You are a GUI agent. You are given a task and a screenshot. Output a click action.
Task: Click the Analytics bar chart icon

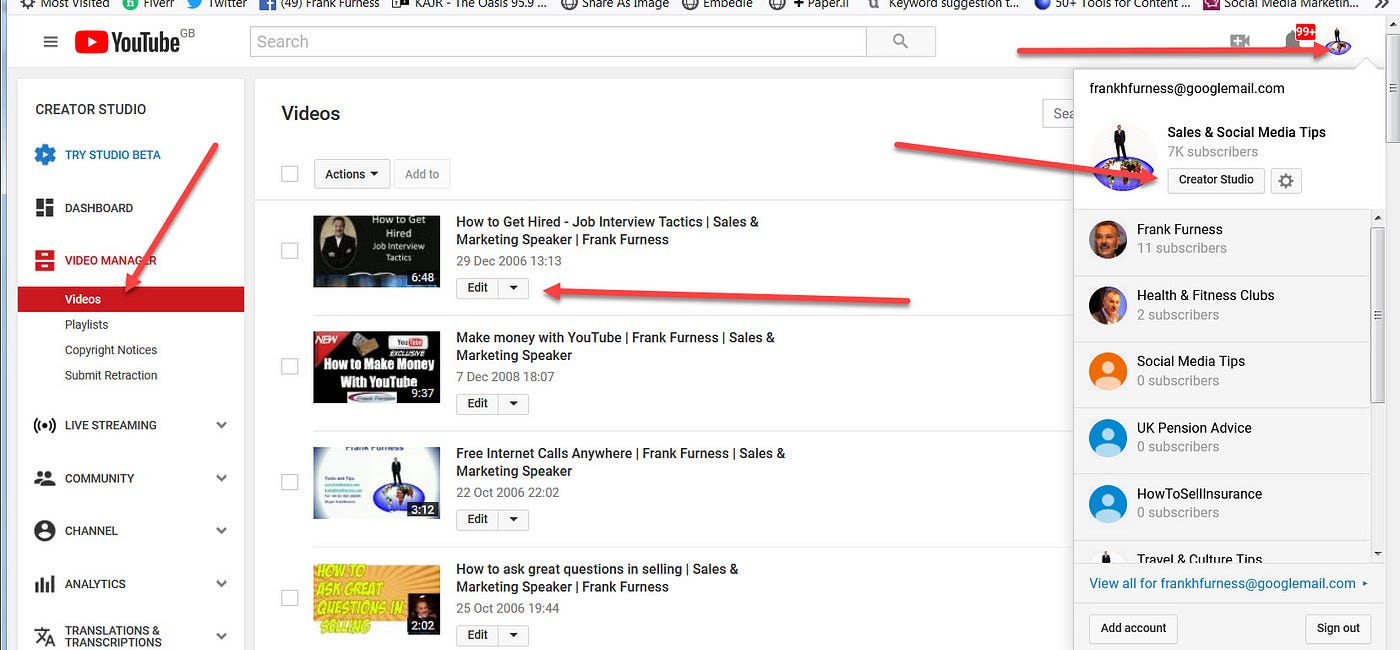[x=45, y=584]
